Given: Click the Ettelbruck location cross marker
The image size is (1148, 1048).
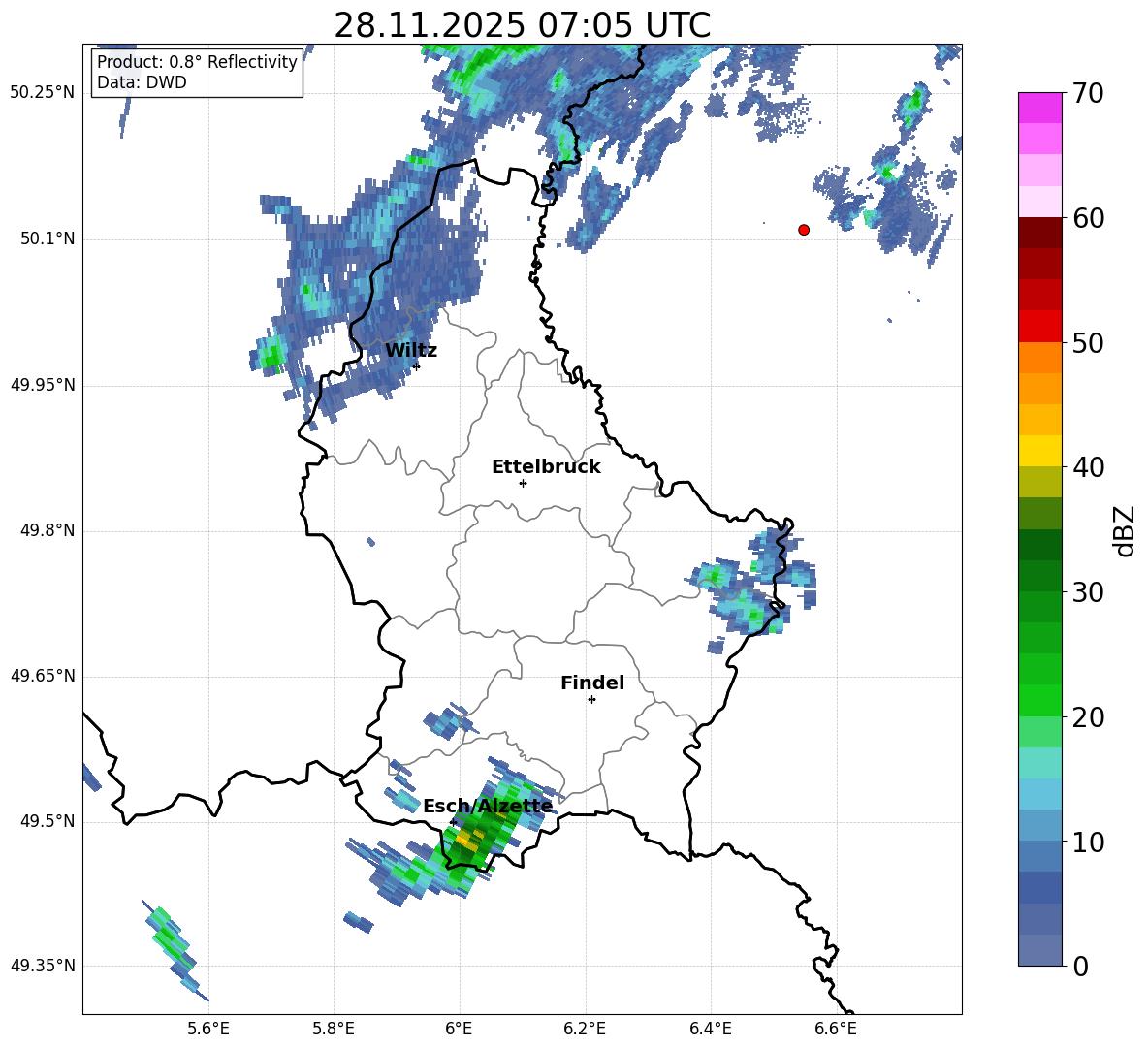Looking at the screenshot, I should tap(523, 483).
